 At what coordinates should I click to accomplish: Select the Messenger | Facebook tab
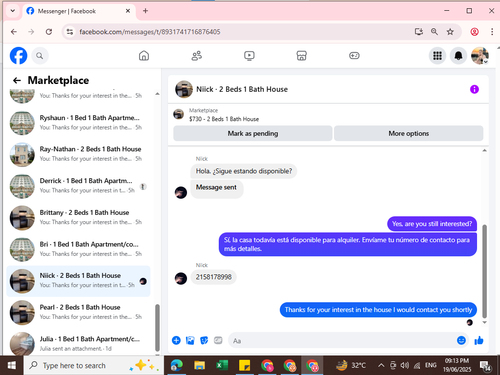(78, 11)
